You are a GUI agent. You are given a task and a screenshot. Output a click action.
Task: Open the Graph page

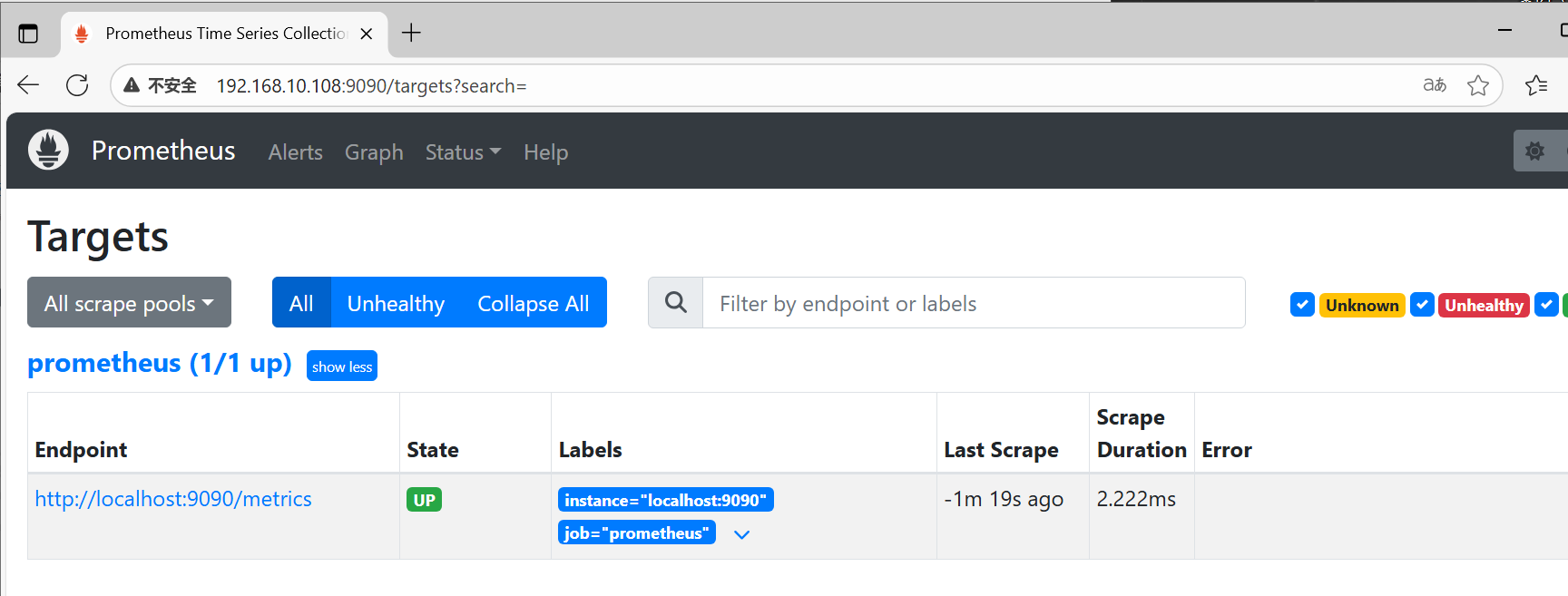click(x=374, y=152)
